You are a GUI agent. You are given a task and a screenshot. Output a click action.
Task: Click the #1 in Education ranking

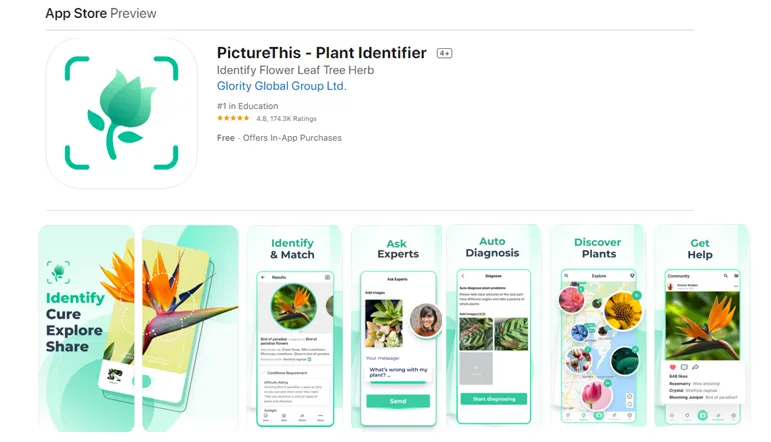click(x=247, y=106)
